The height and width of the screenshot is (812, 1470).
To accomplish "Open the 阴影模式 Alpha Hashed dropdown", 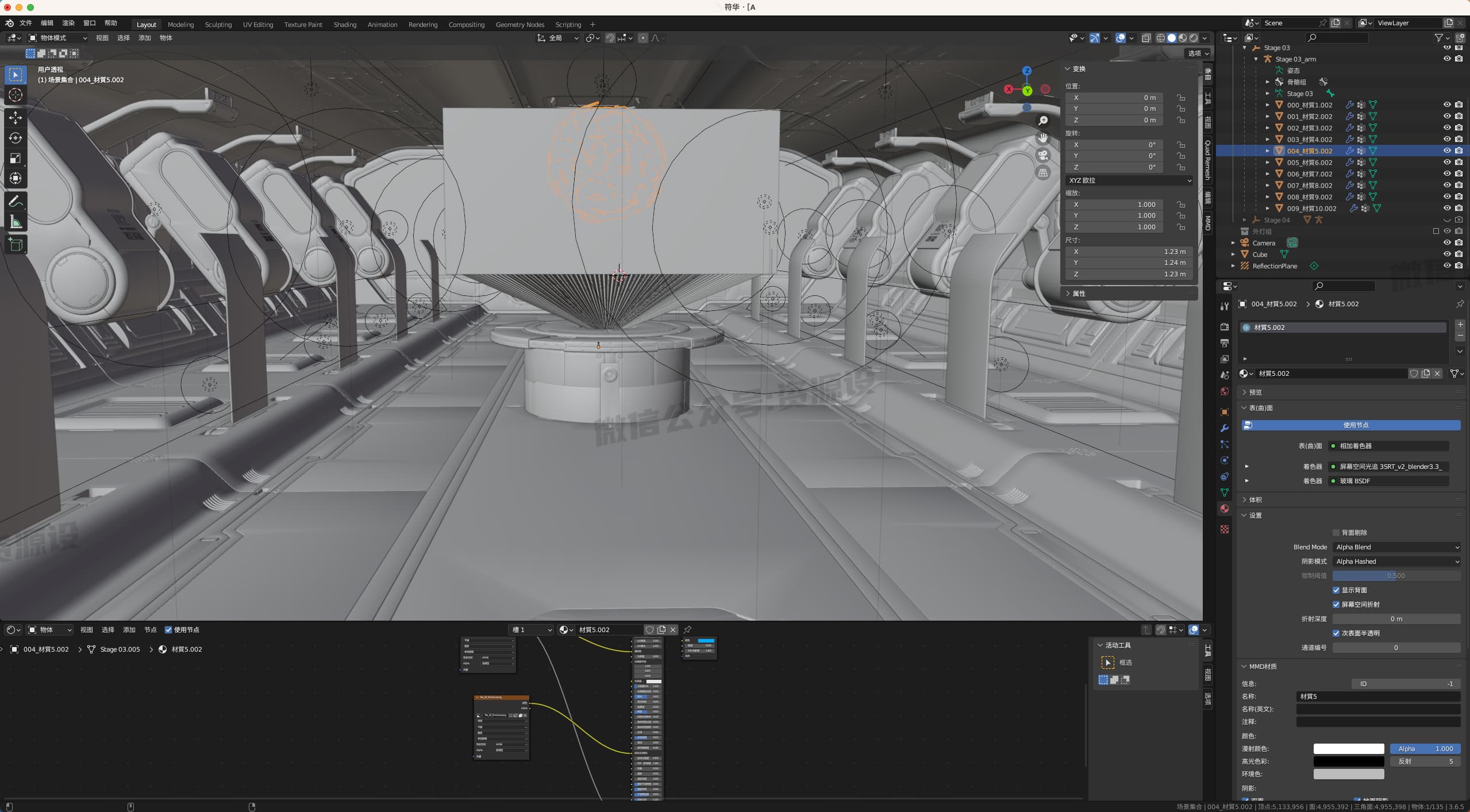I will [x=1396, y=561].
